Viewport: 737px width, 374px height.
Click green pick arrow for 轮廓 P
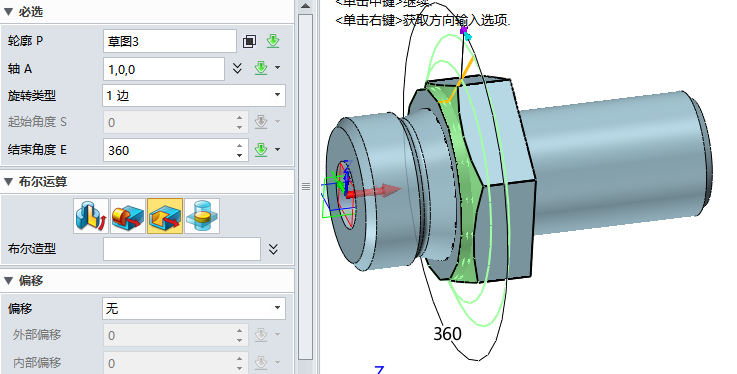(x=273, y=41)
